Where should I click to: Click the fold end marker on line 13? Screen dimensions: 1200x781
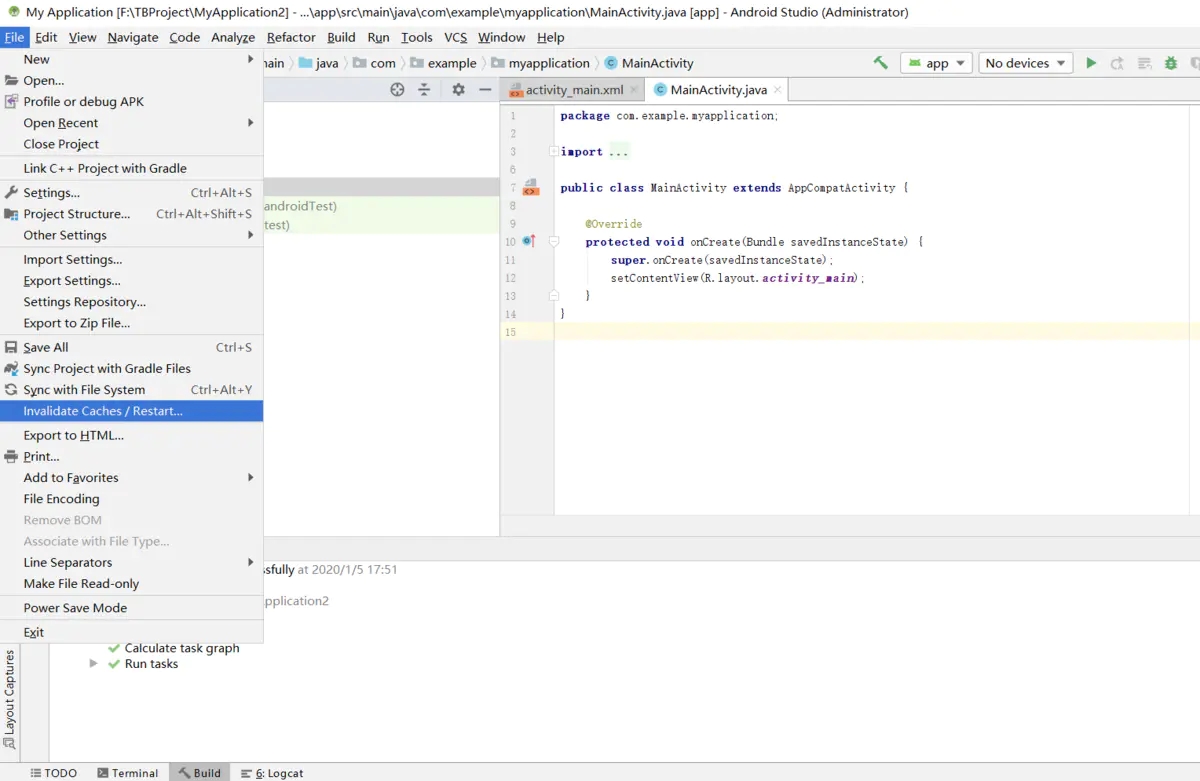(x=553, y=296)
